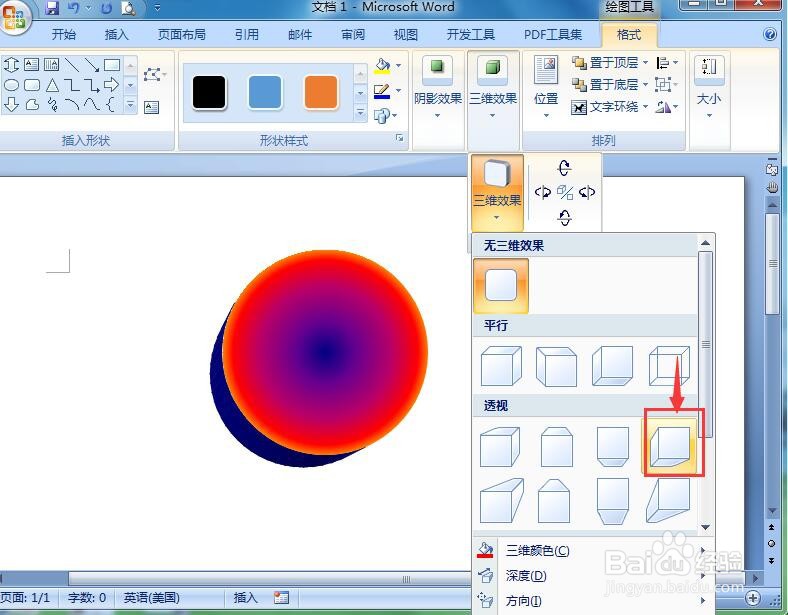Open the 三维颜色(C) submenu
Image resolution: width=788 pixels, height=615 pixels.
click(593, 551)
